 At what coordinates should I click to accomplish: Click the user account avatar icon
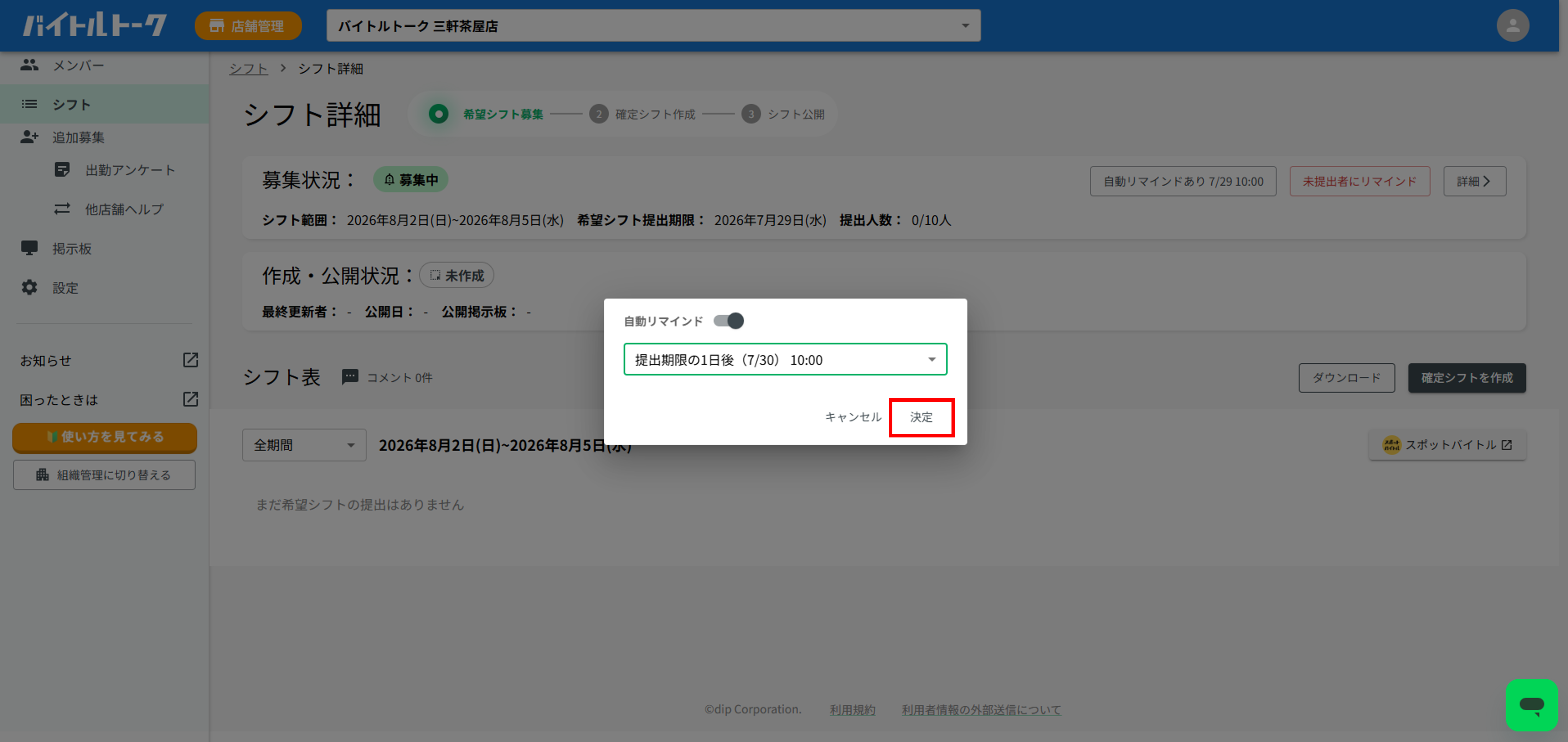click(x=1512, y=26)
